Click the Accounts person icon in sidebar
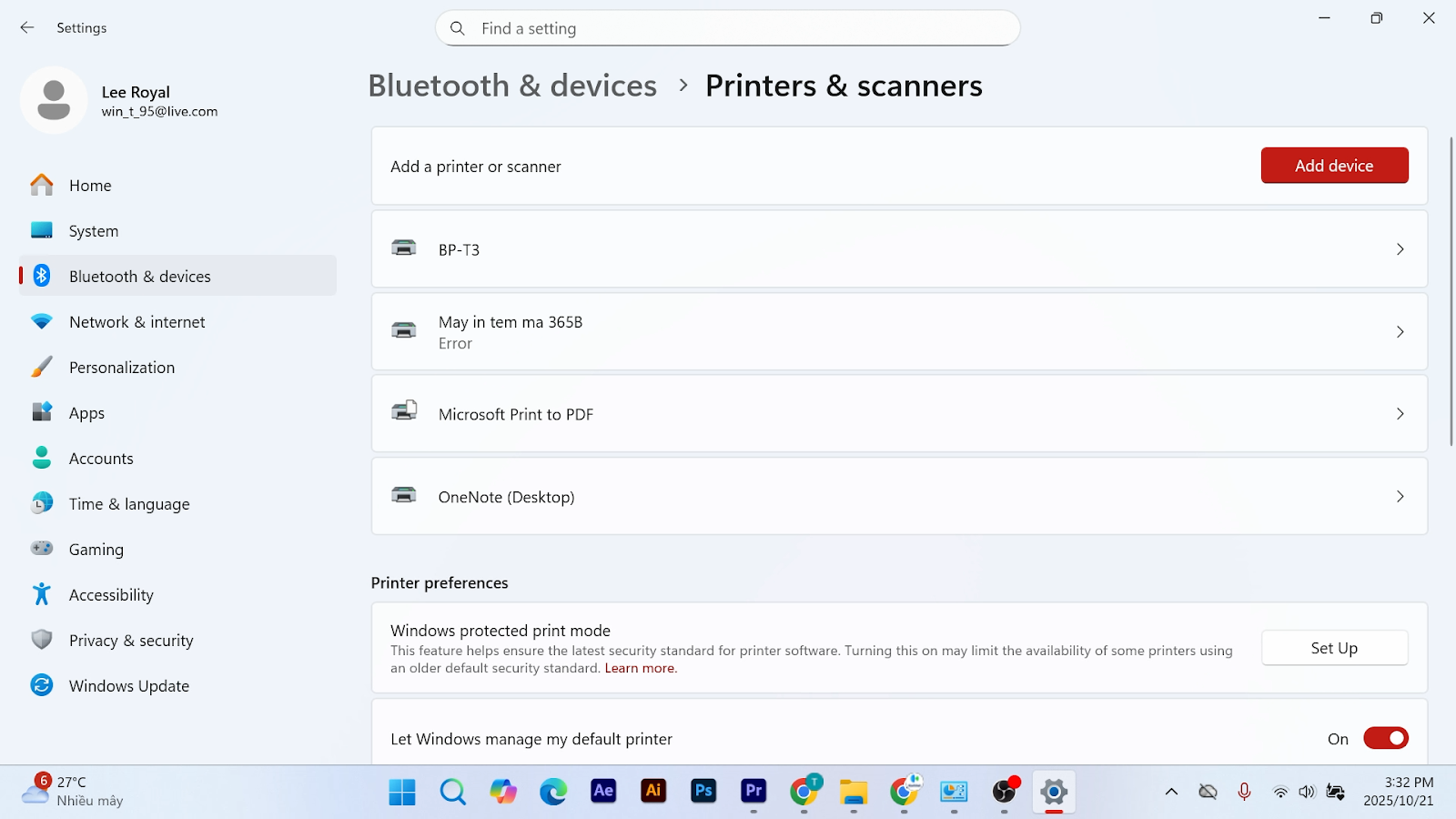 [x=42, y=458]
